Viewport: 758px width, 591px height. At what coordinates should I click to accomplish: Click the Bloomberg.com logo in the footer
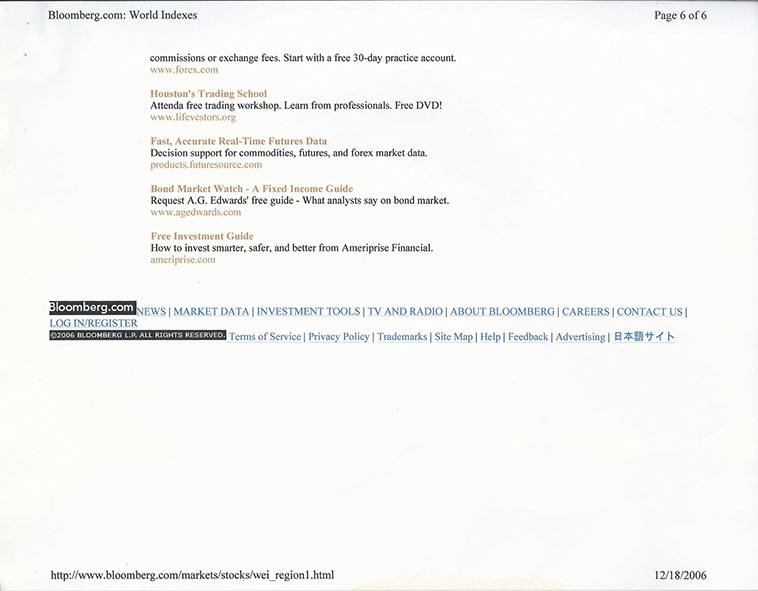(92, 307)
